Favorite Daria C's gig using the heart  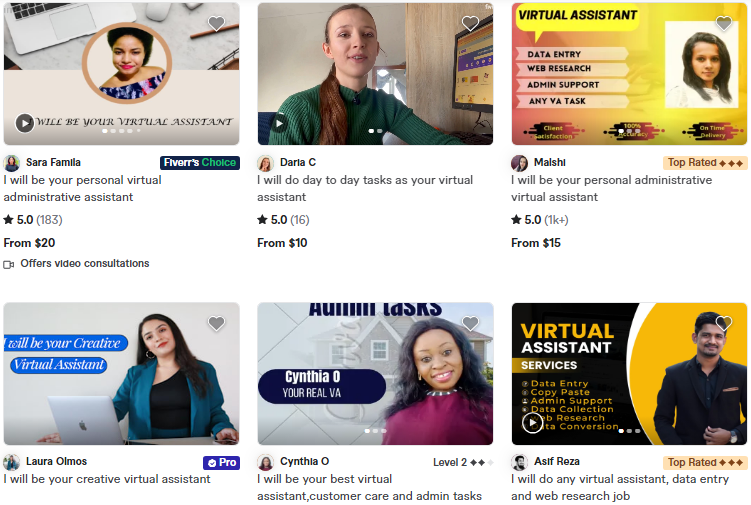coord(470,23)
